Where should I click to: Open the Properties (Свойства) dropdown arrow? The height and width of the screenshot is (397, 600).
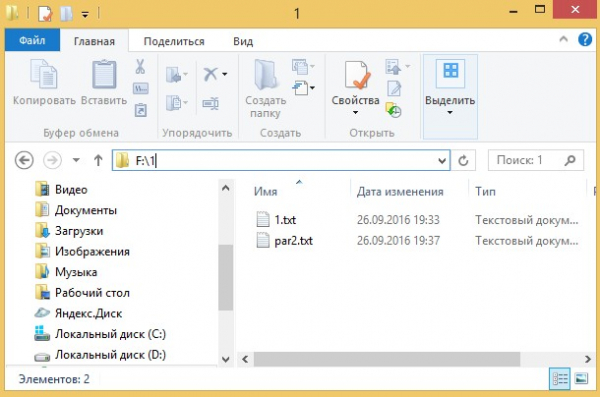(355, 113)
